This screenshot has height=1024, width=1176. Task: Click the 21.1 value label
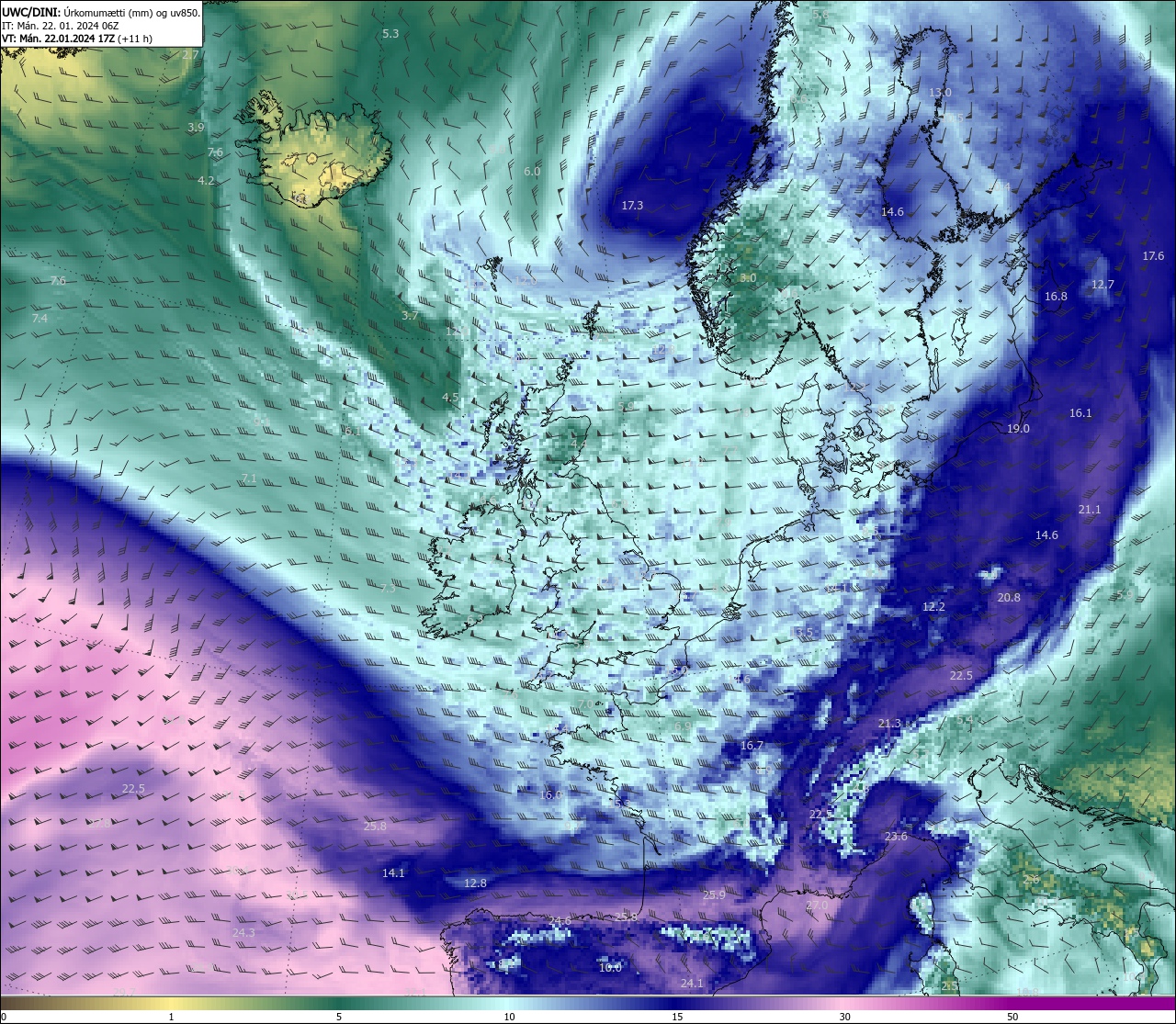[x=1089, y=510]
